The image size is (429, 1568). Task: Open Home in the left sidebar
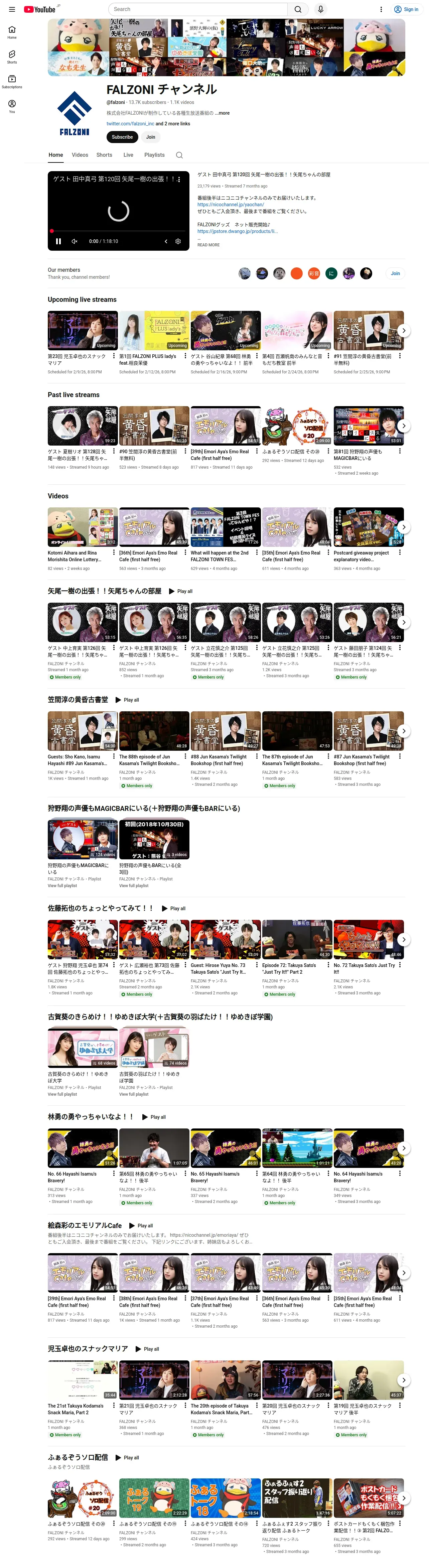click(12, 32)
